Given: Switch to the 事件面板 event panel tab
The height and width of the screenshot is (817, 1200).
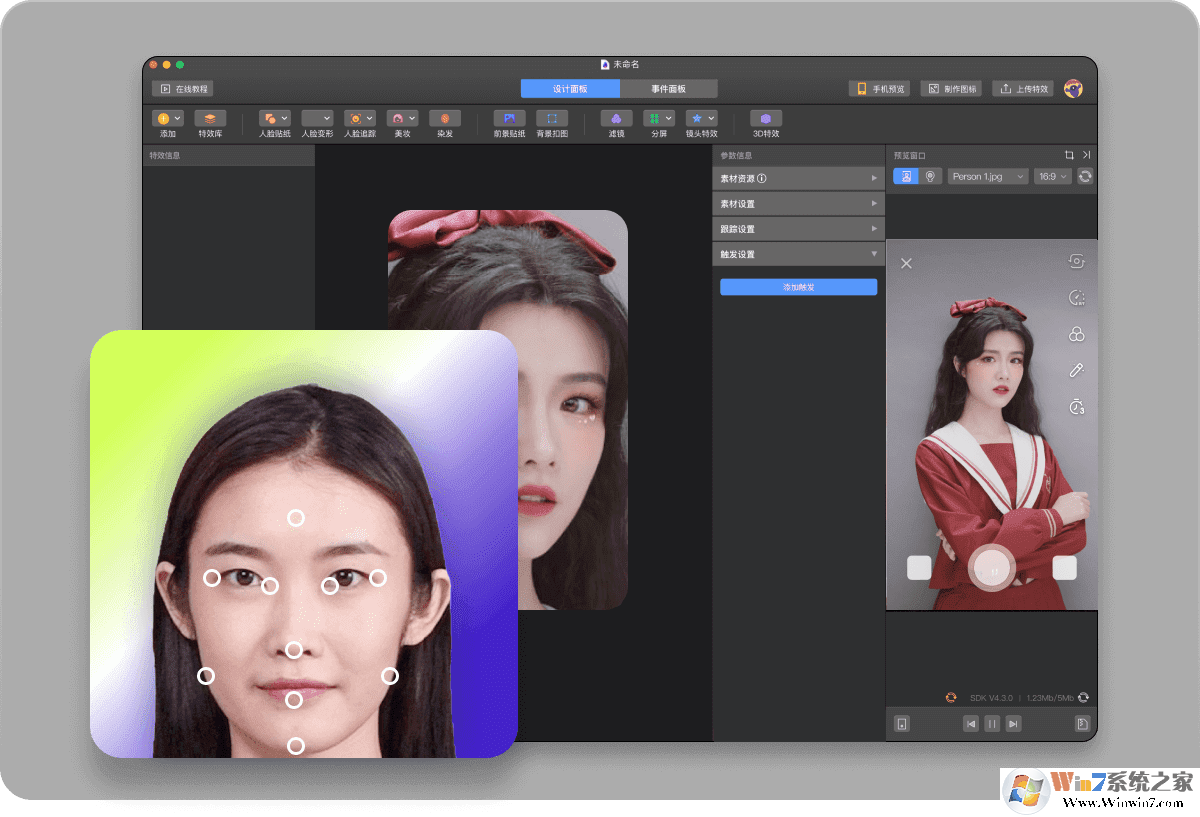Looking at the screenshot, I should (668, 88).
